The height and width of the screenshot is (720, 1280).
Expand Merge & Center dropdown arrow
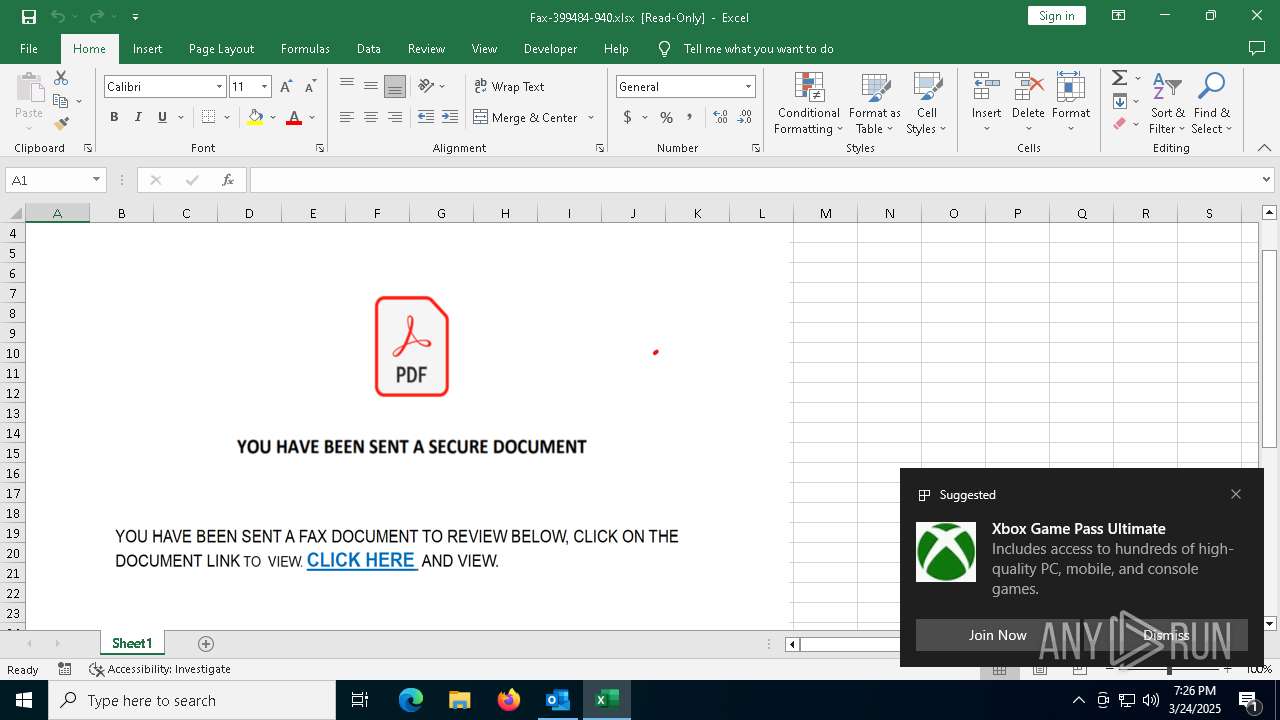591,117
